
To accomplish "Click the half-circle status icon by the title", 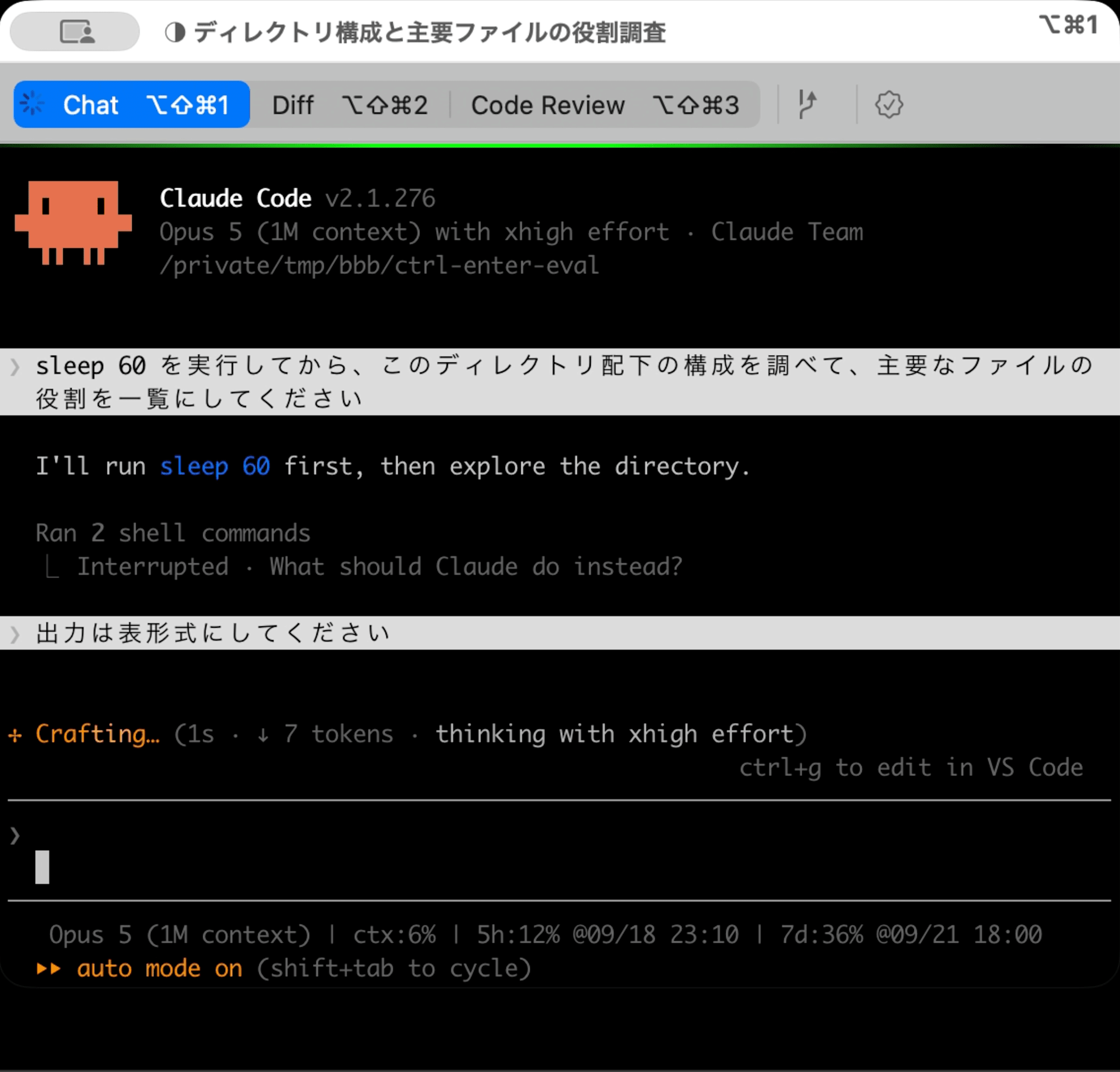I will tap(175, 32).
